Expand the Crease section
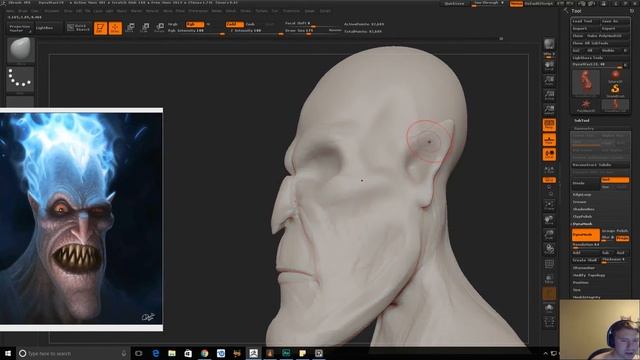The height and width of the screenshot is (360, 640). (579, 202)
